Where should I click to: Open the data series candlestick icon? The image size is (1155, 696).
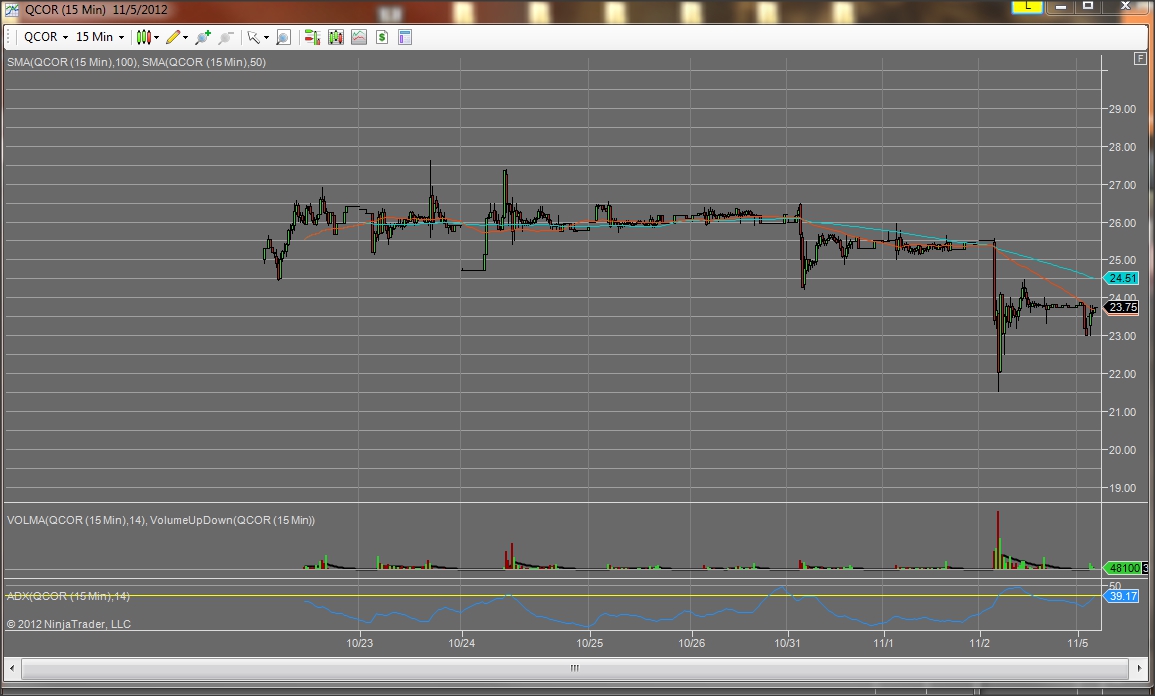coord(336,37)
